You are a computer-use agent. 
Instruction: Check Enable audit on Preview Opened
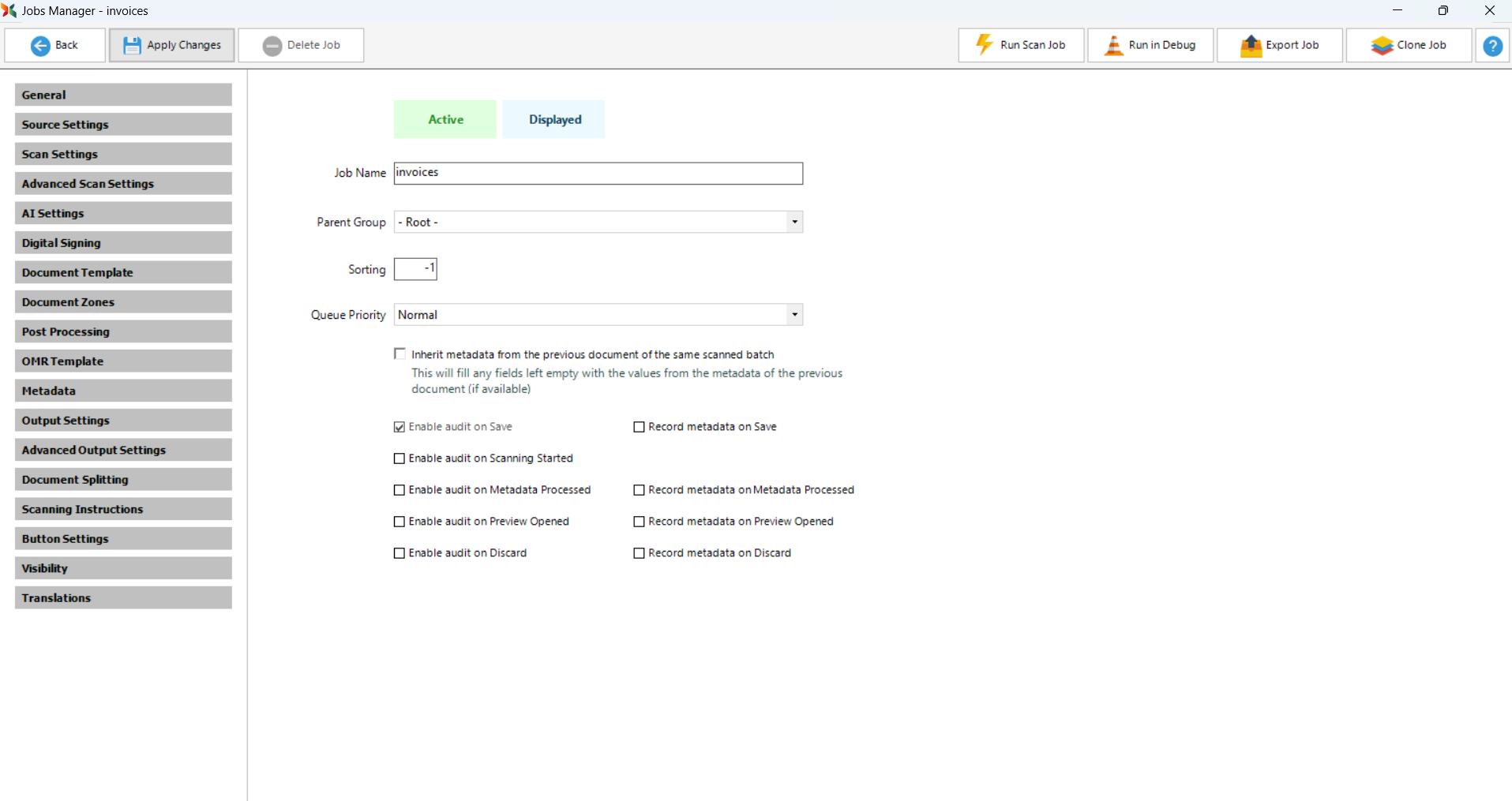point(400,522)
